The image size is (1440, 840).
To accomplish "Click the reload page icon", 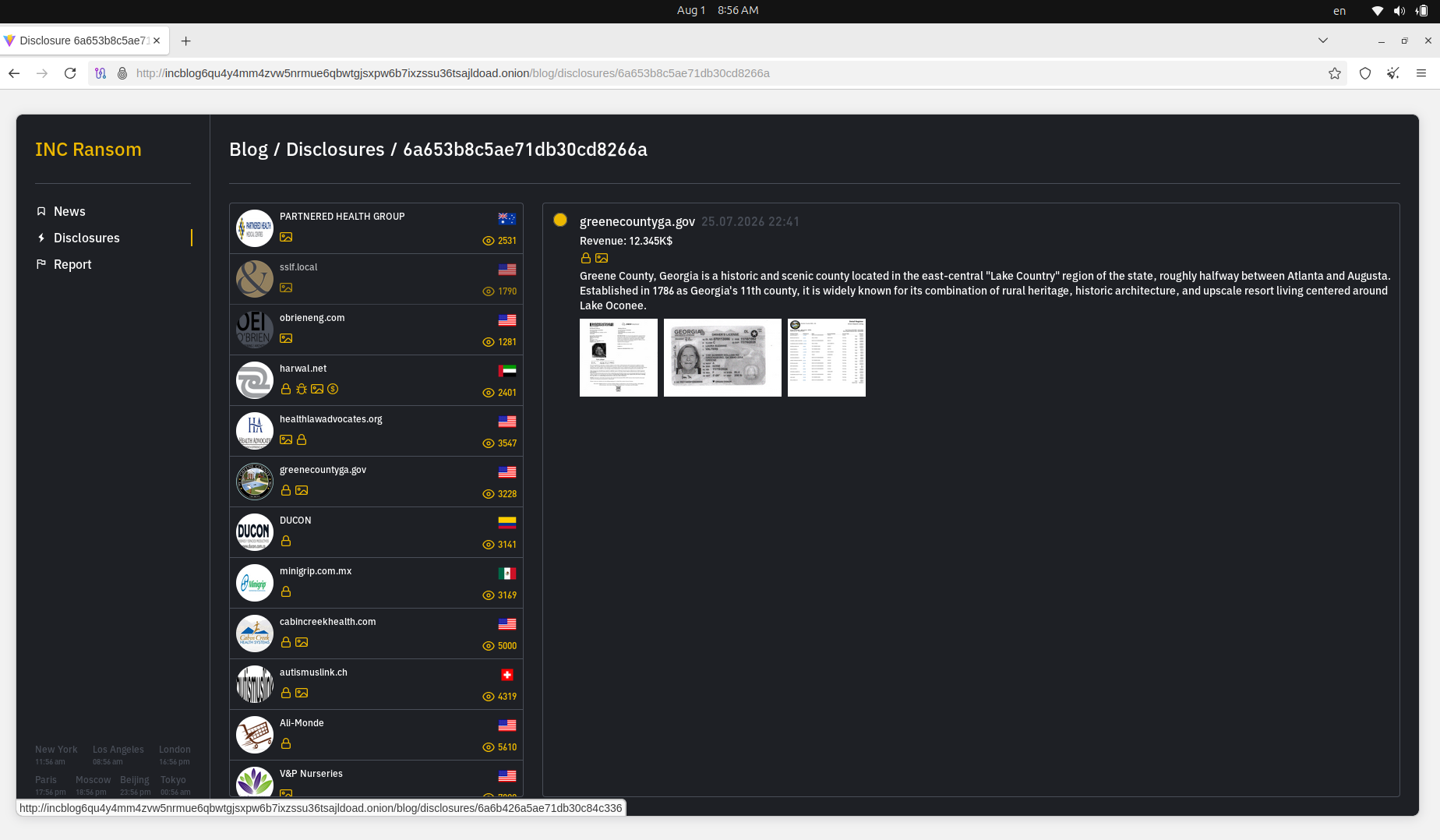I will pos(70,73).
